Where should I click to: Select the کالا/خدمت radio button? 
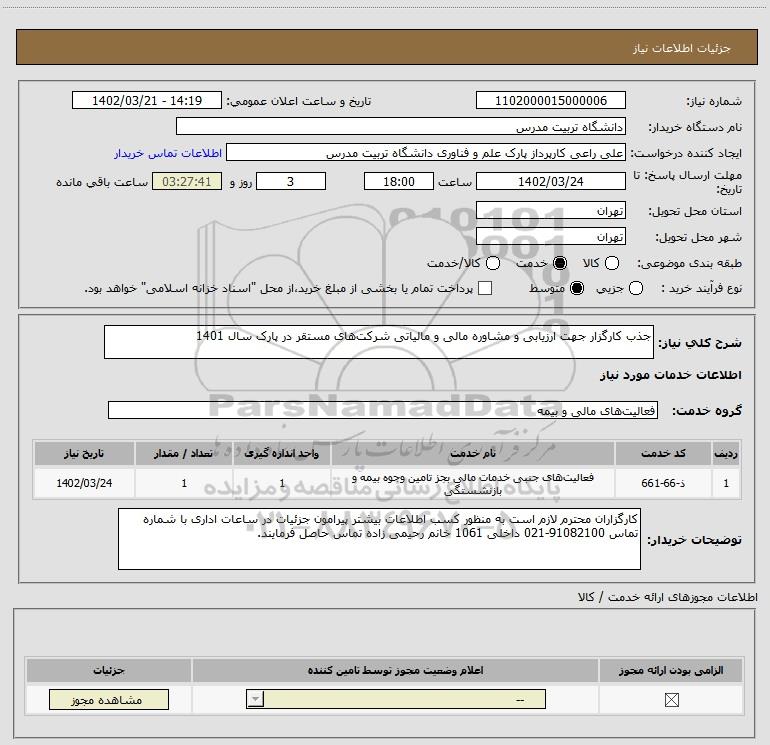[493, 263]
